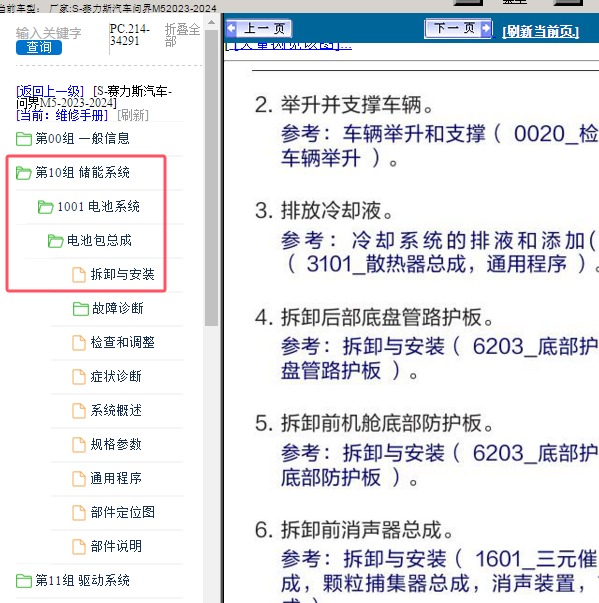Click the sidebar vertical scrollbar thumb

[211, 177]
